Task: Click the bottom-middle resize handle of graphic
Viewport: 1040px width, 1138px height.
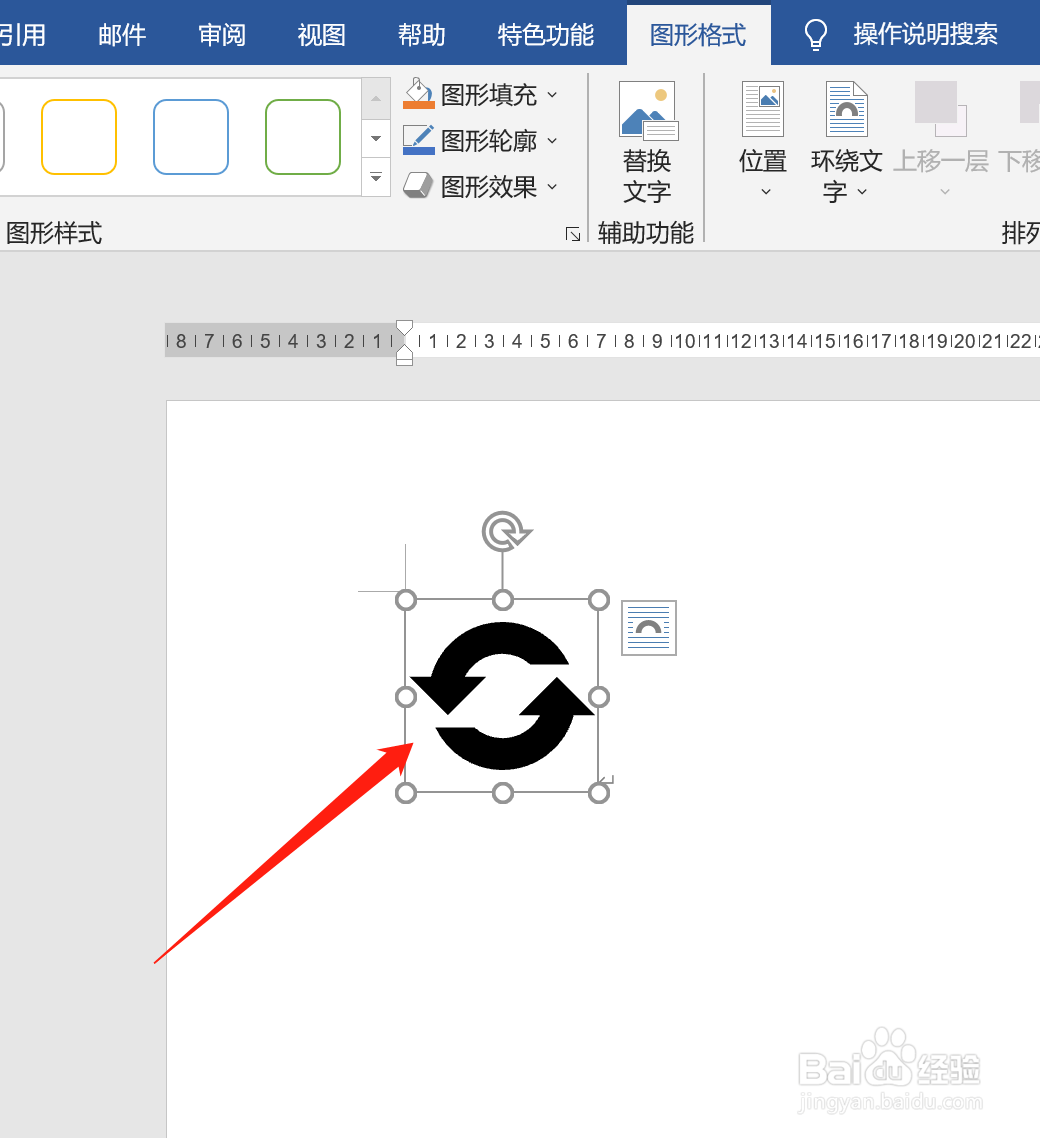Action: [x=502, y=793]
